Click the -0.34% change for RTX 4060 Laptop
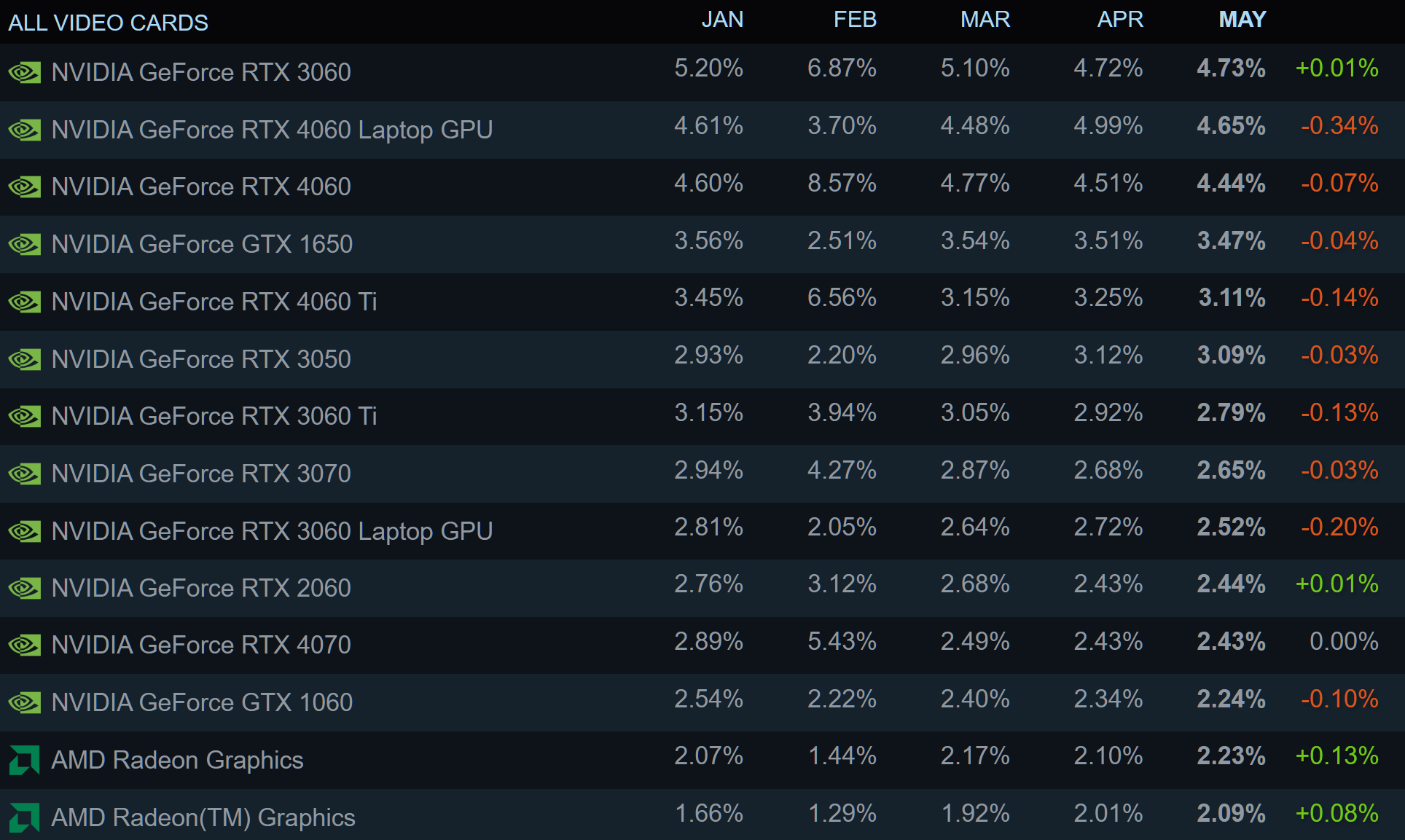The width and height of the screenshot is (1405, 840). 1339,126
